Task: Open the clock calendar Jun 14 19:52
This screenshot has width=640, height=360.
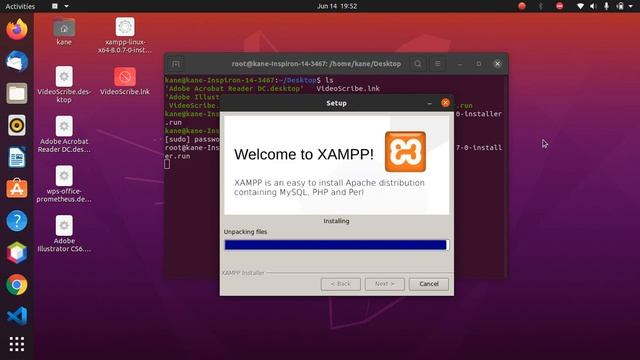Action: pyautogui.click(x=337, y=6)
